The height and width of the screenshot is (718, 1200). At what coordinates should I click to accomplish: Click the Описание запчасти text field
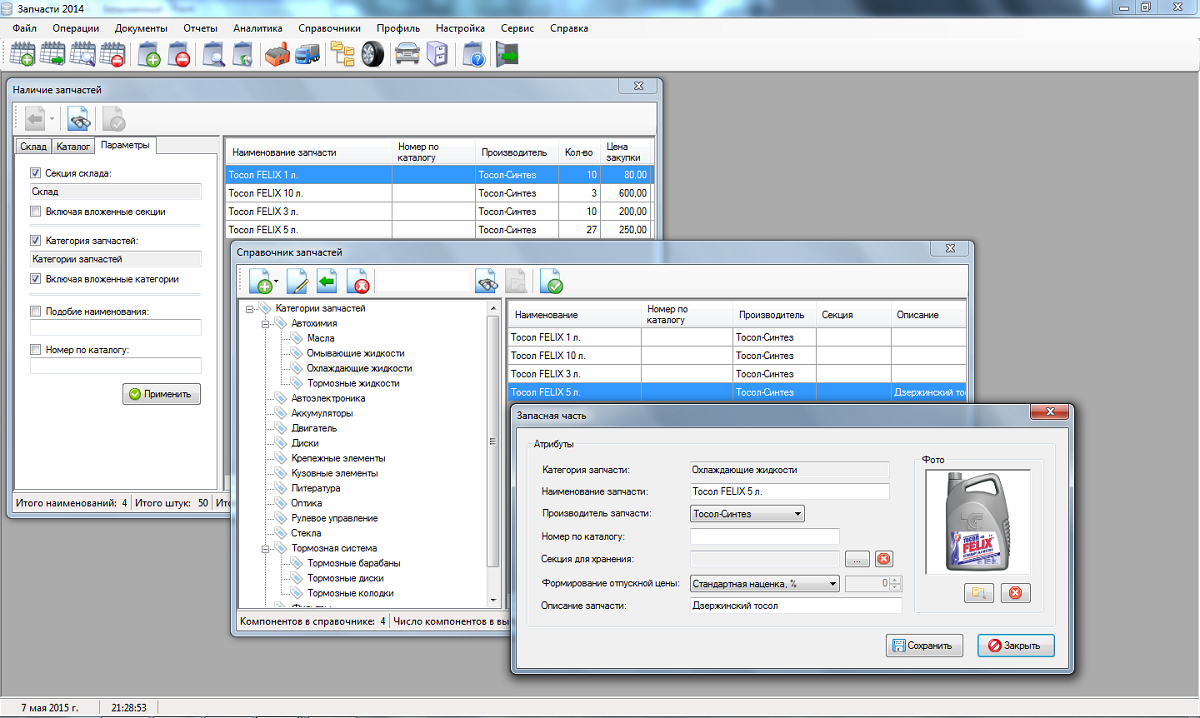click(x=796, y=606)
